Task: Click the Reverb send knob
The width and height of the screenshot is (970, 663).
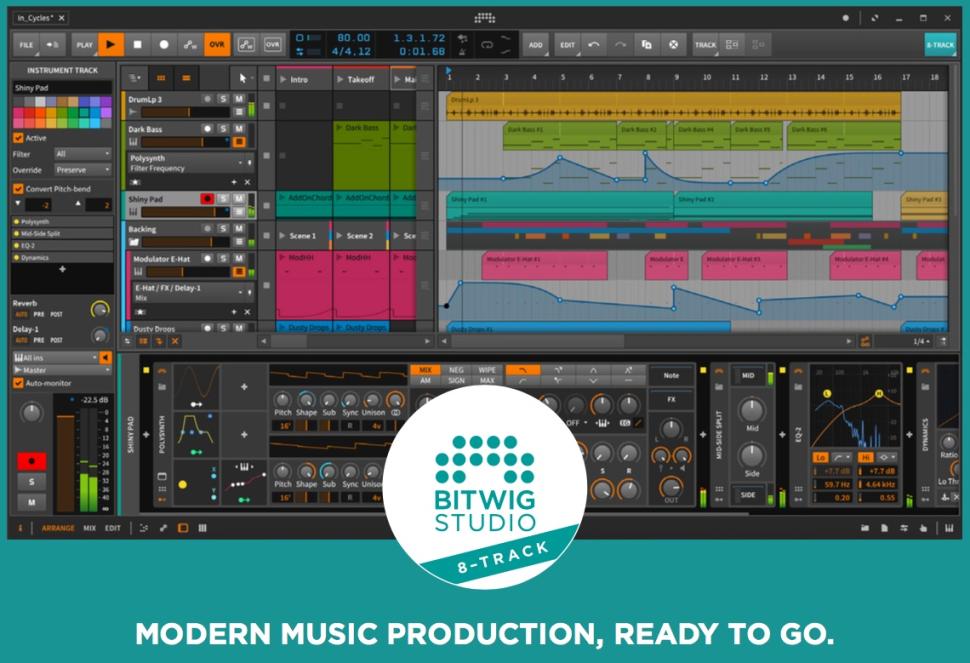Action: click(x=99, y=308)
